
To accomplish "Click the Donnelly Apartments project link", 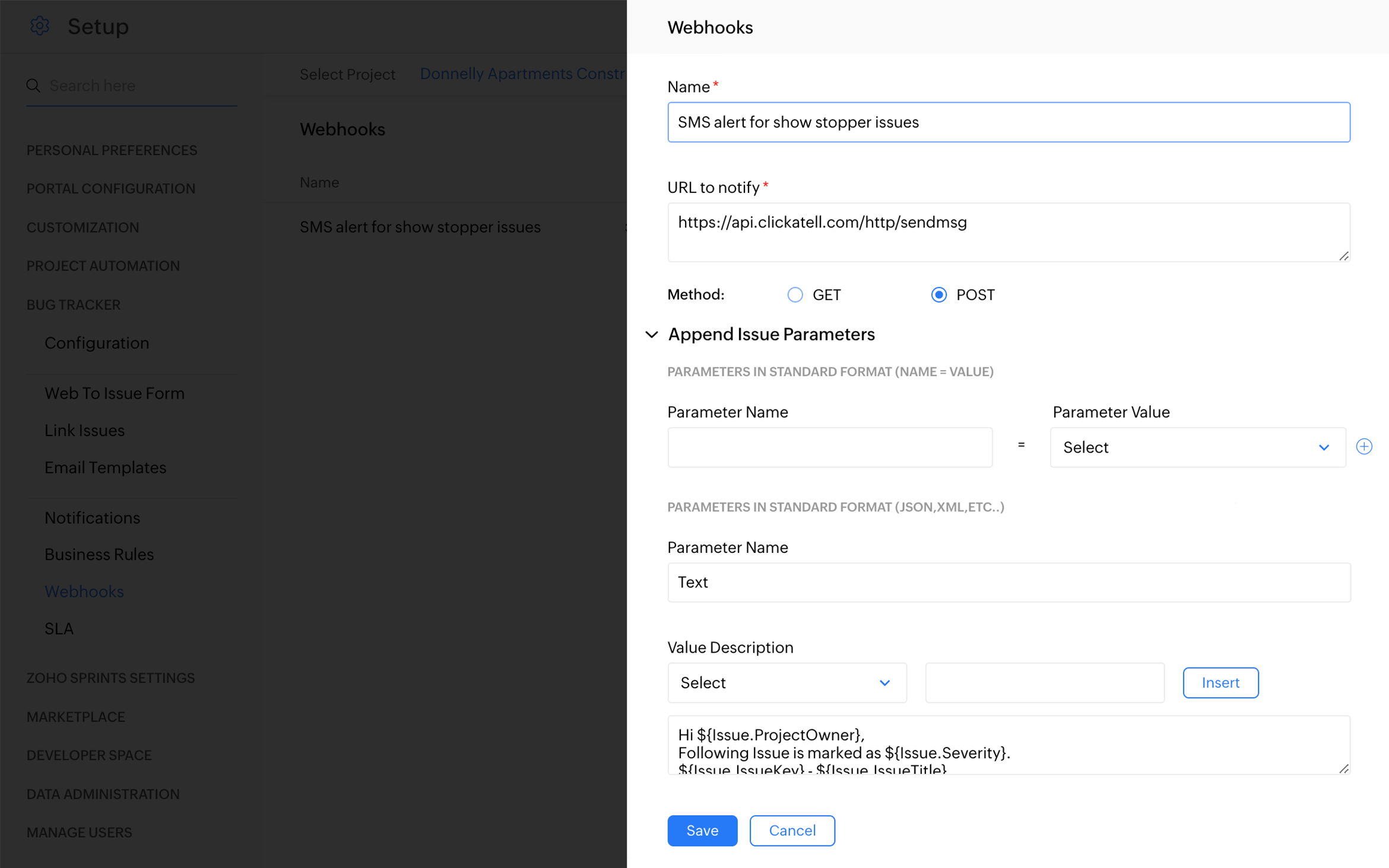I will pyautogui.click(x=522, y=74).
